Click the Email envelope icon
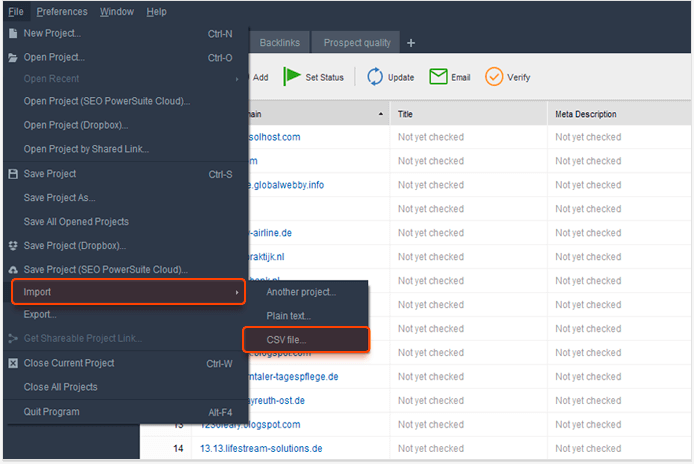The width and height of the screenshot is (694, 464). (437, 77)
